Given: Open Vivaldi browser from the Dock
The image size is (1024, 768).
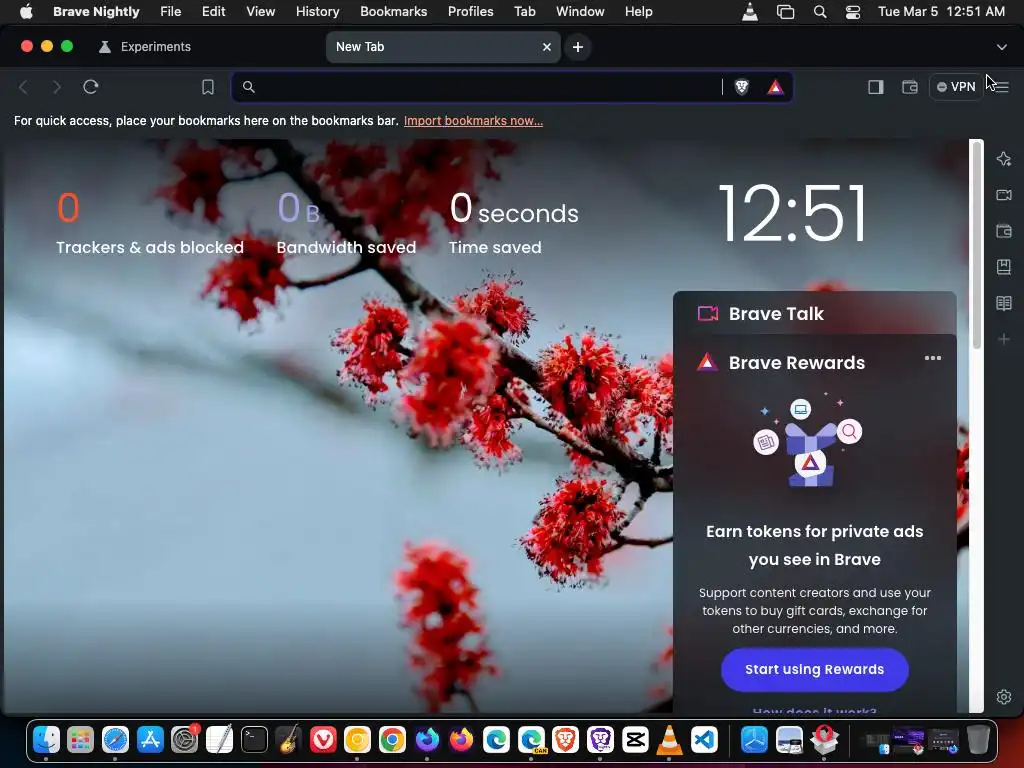Looking at the screenshot, I should coord(323,740).
